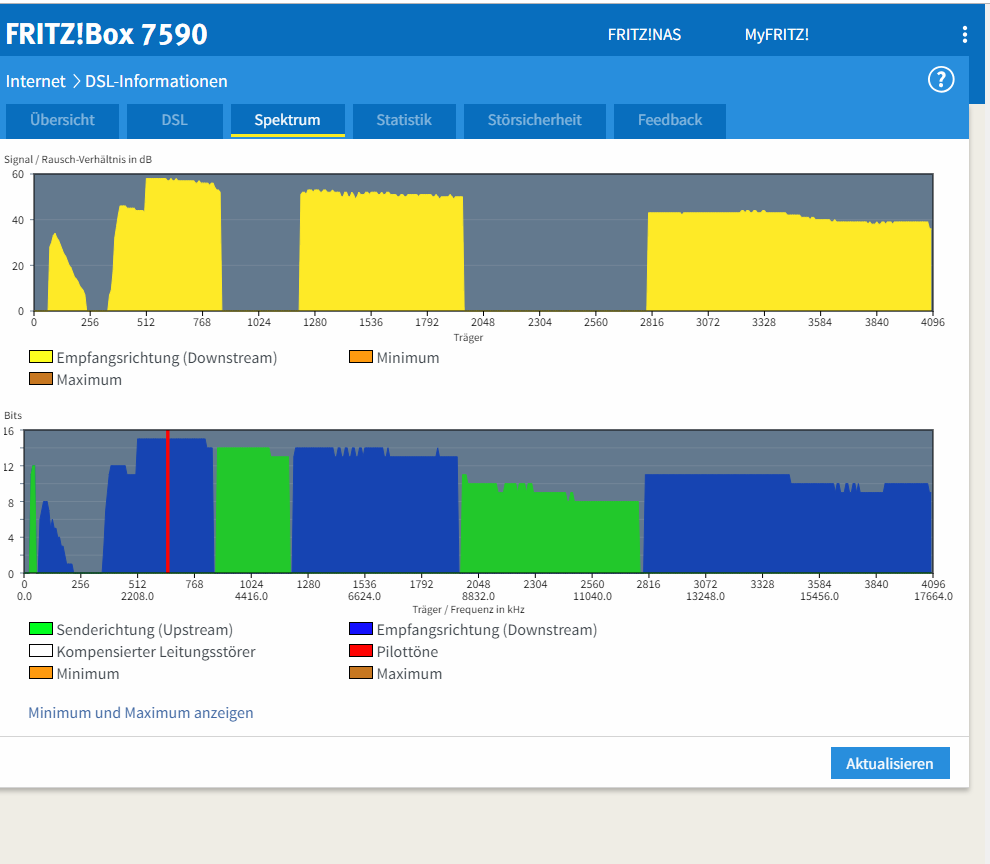The height and width of the screenshot is (864, 990).
Task: Open the three-dot options menu
Action: 965,35
